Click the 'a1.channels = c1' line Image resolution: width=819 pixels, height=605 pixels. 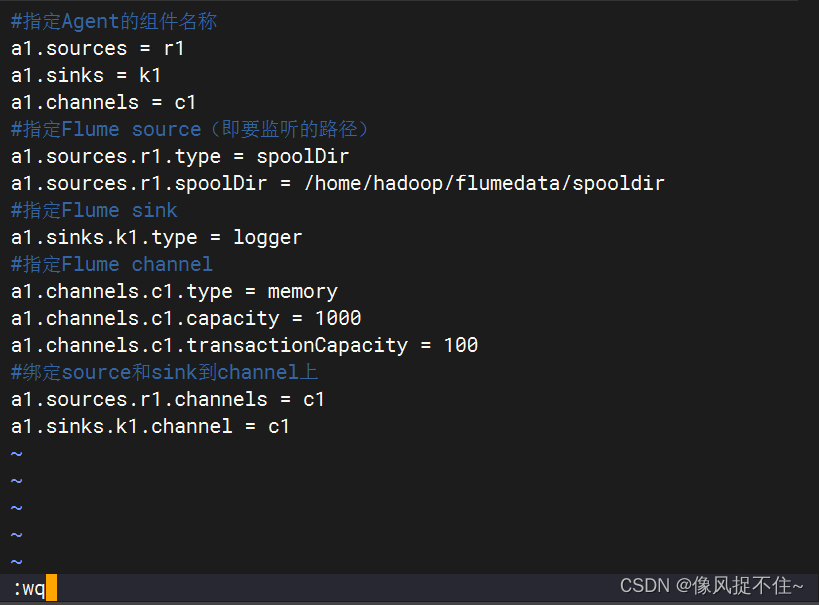click(103, 102)
